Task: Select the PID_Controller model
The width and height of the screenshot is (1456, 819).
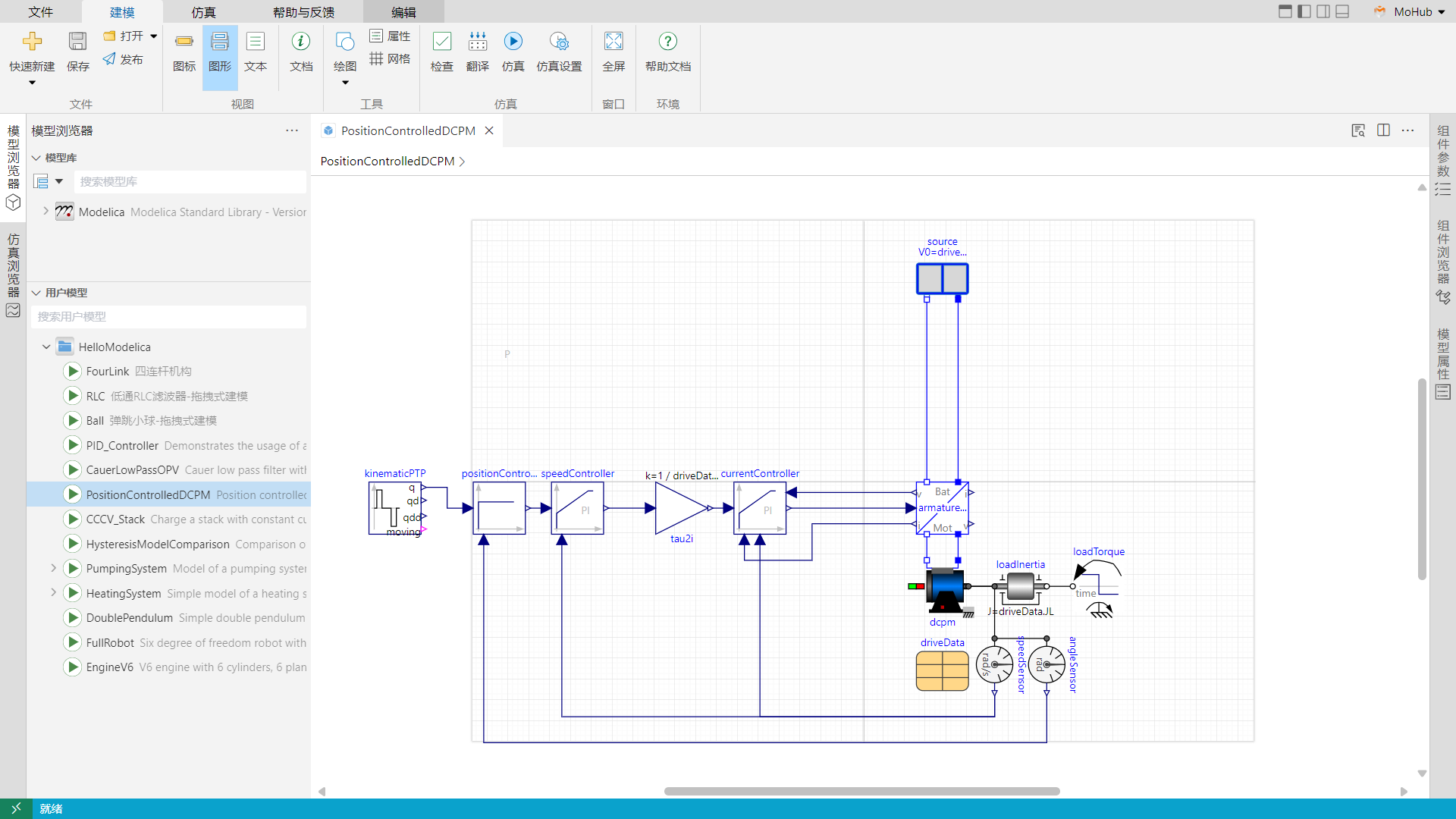Action: coord(168,445)
